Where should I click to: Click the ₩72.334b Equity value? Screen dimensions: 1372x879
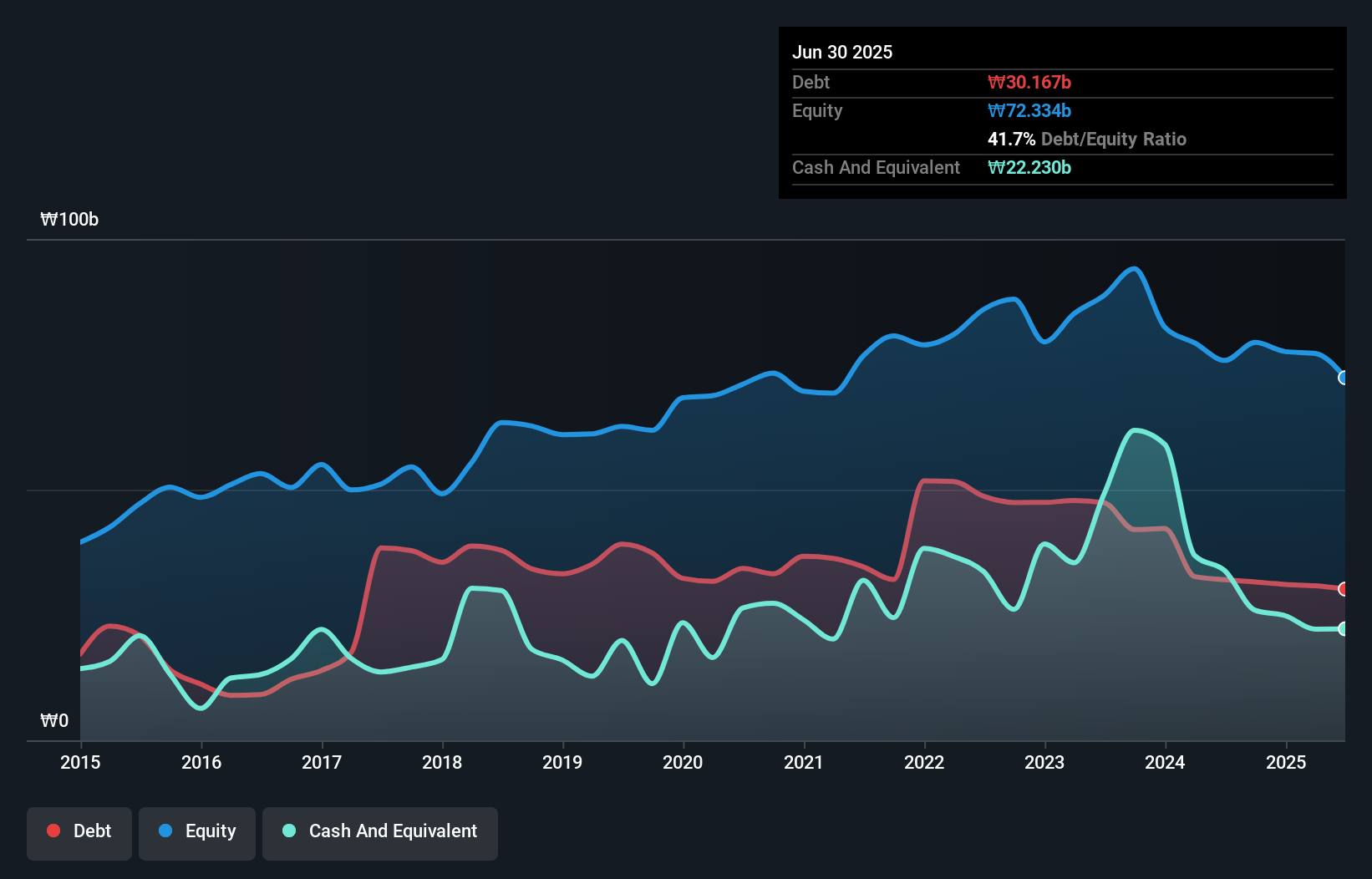point(1029,110)
